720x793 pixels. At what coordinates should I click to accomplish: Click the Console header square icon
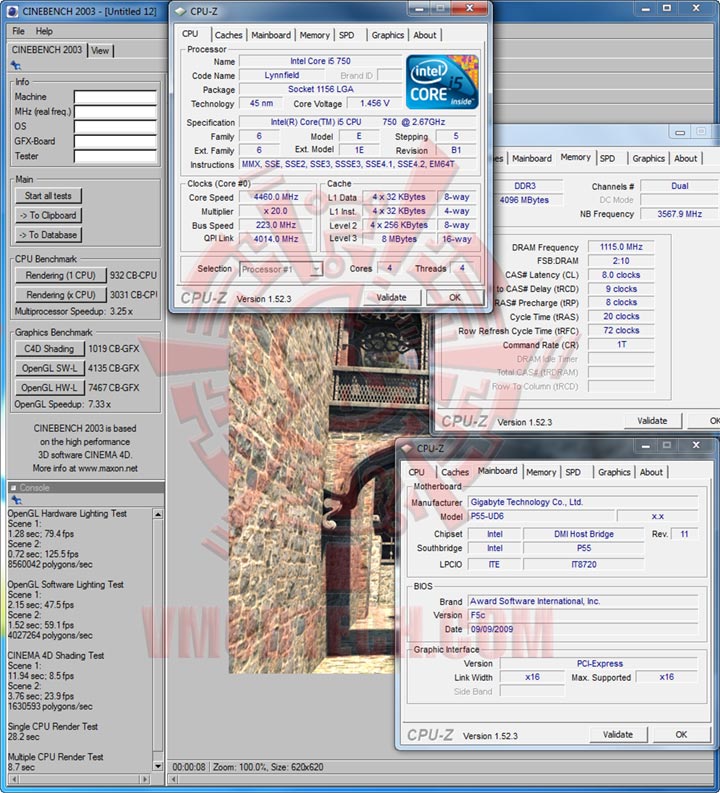click(14, 488)
